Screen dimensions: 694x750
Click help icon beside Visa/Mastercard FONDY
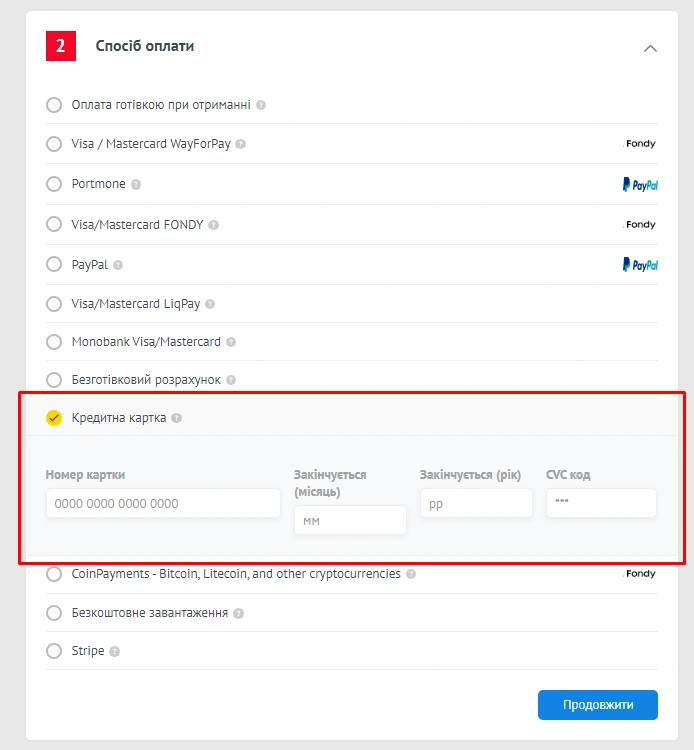coord(213,225)
